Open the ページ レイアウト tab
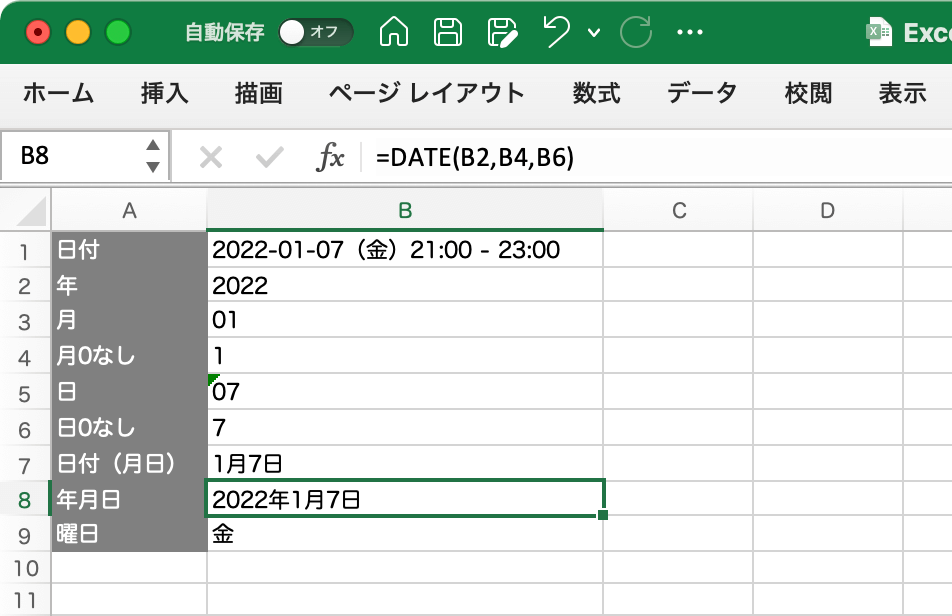Screen dimensions: 952x616 (427, 94)
